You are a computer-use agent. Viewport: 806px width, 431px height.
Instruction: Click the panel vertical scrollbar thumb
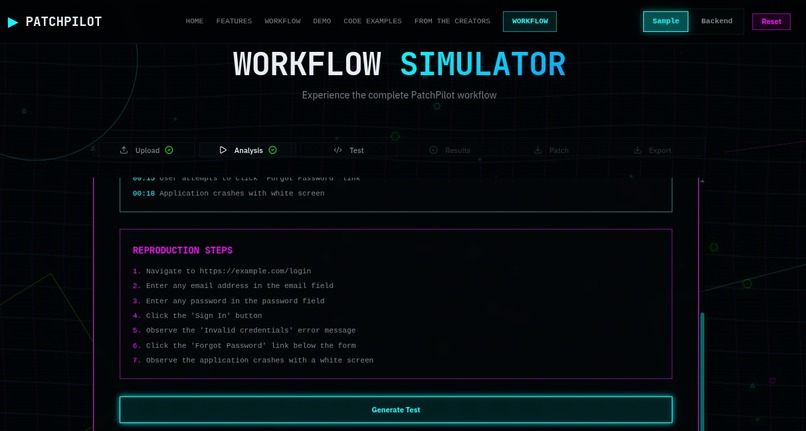[x=702, y=370]
